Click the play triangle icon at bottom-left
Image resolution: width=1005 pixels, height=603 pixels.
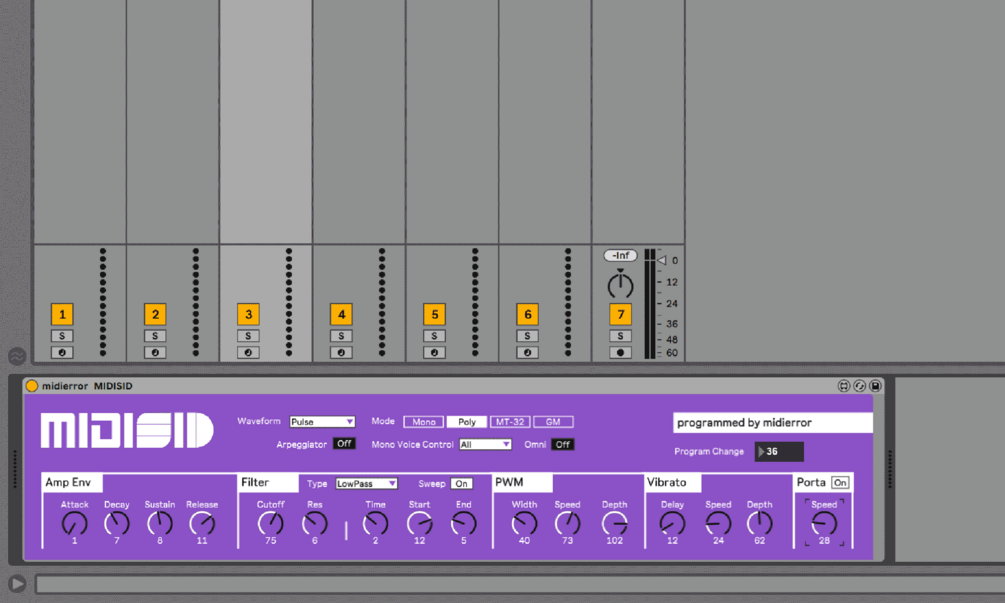(17, 584)
